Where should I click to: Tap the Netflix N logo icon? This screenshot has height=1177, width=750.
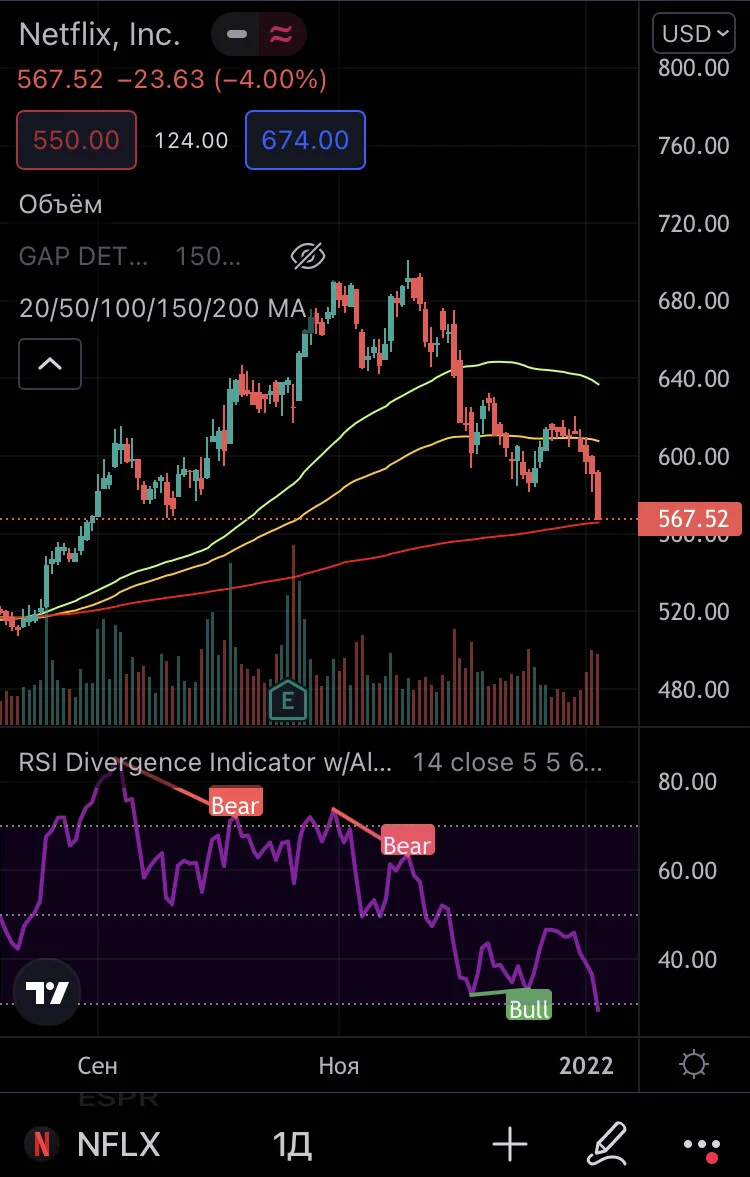pyautogui.click(x=42, y=1145)
